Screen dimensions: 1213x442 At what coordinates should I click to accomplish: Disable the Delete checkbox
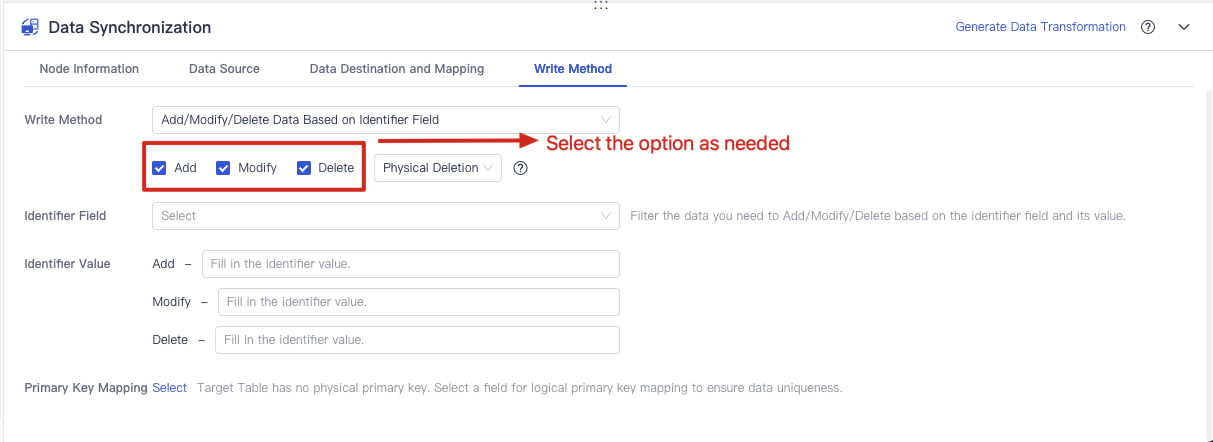coord(304,168)
